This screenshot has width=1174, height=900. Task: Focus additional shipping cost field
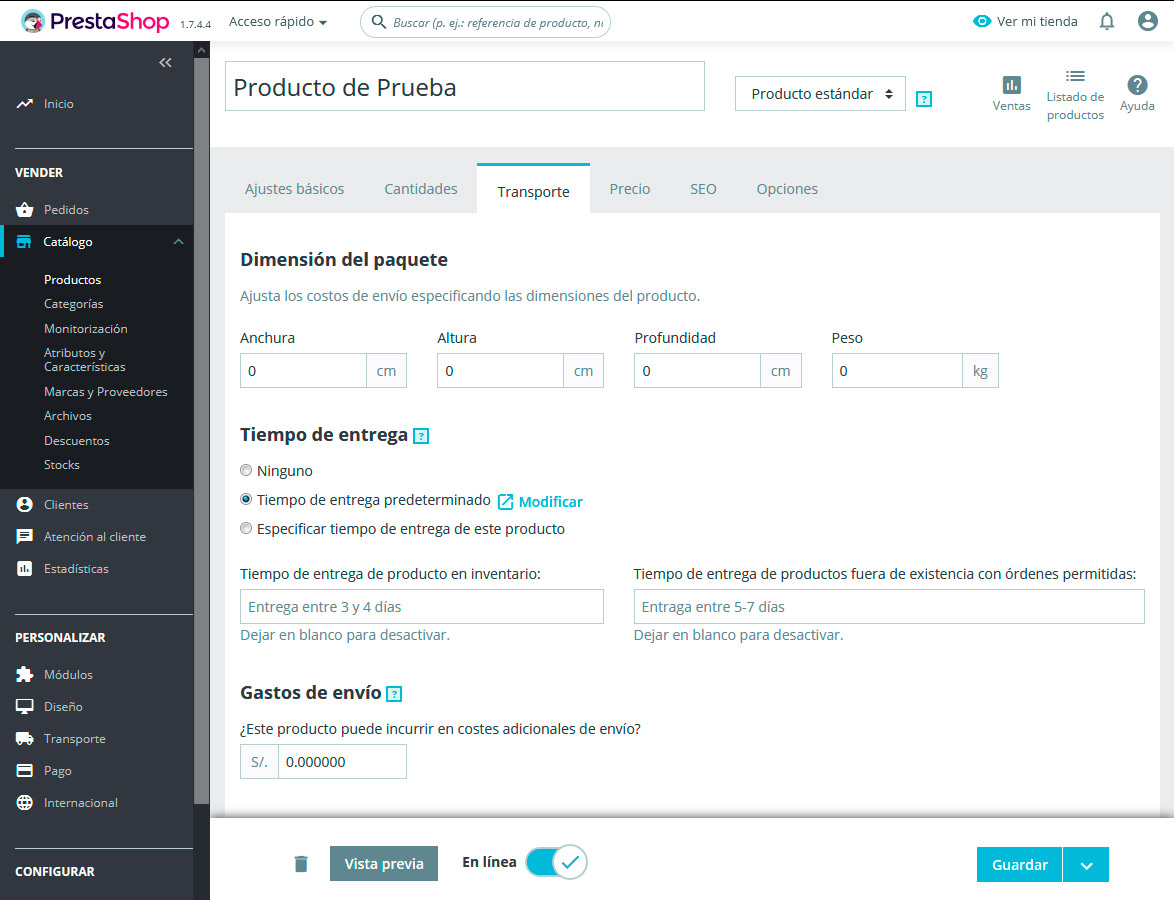(x=342, y=761)
